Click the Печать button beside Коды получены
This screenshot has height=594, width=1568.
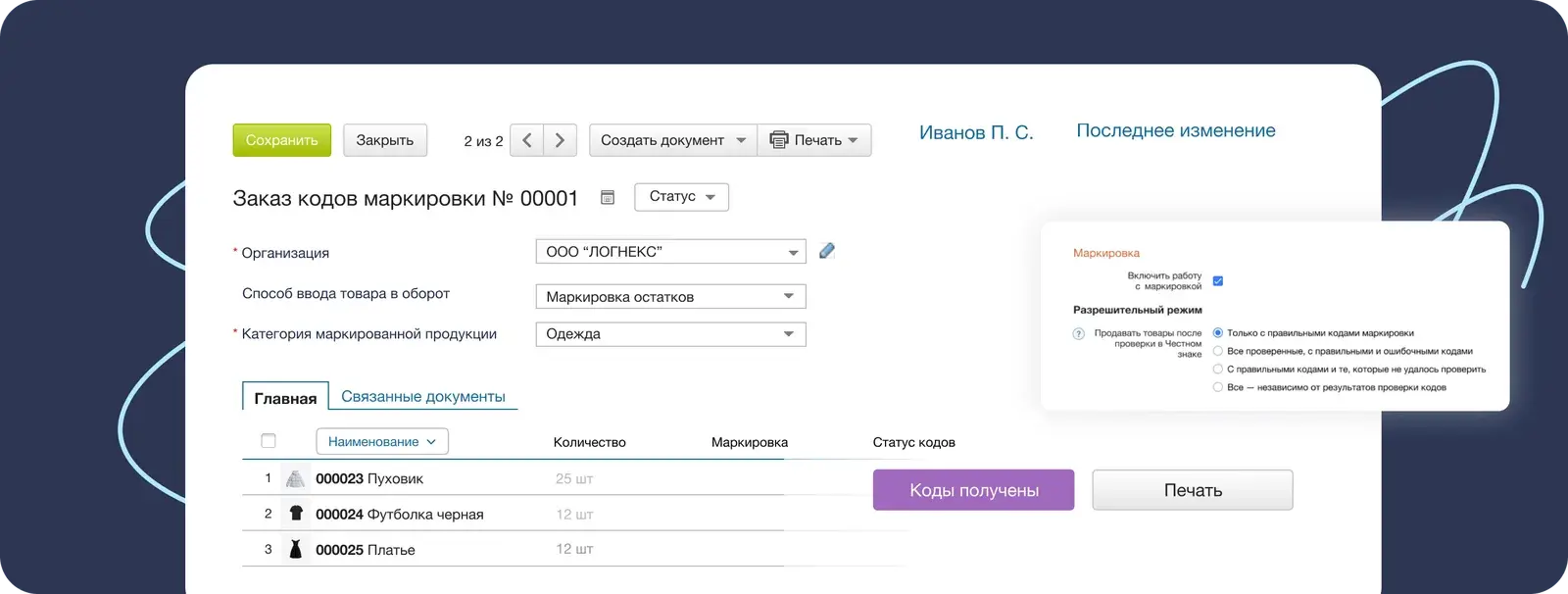[x=1193, y=490]
